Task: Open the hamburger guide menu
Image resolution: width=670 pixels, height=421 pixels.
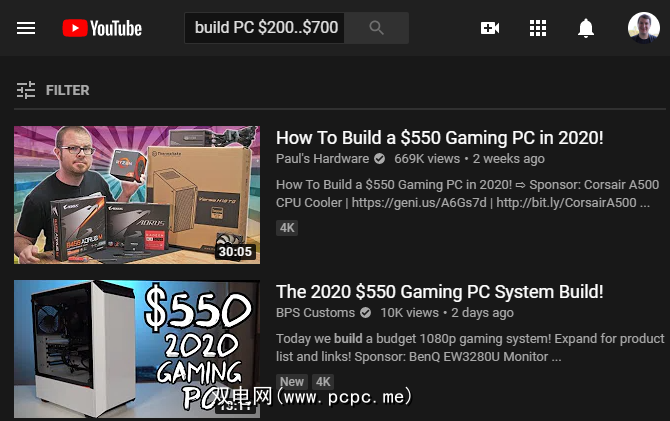Action: [26, 28]
